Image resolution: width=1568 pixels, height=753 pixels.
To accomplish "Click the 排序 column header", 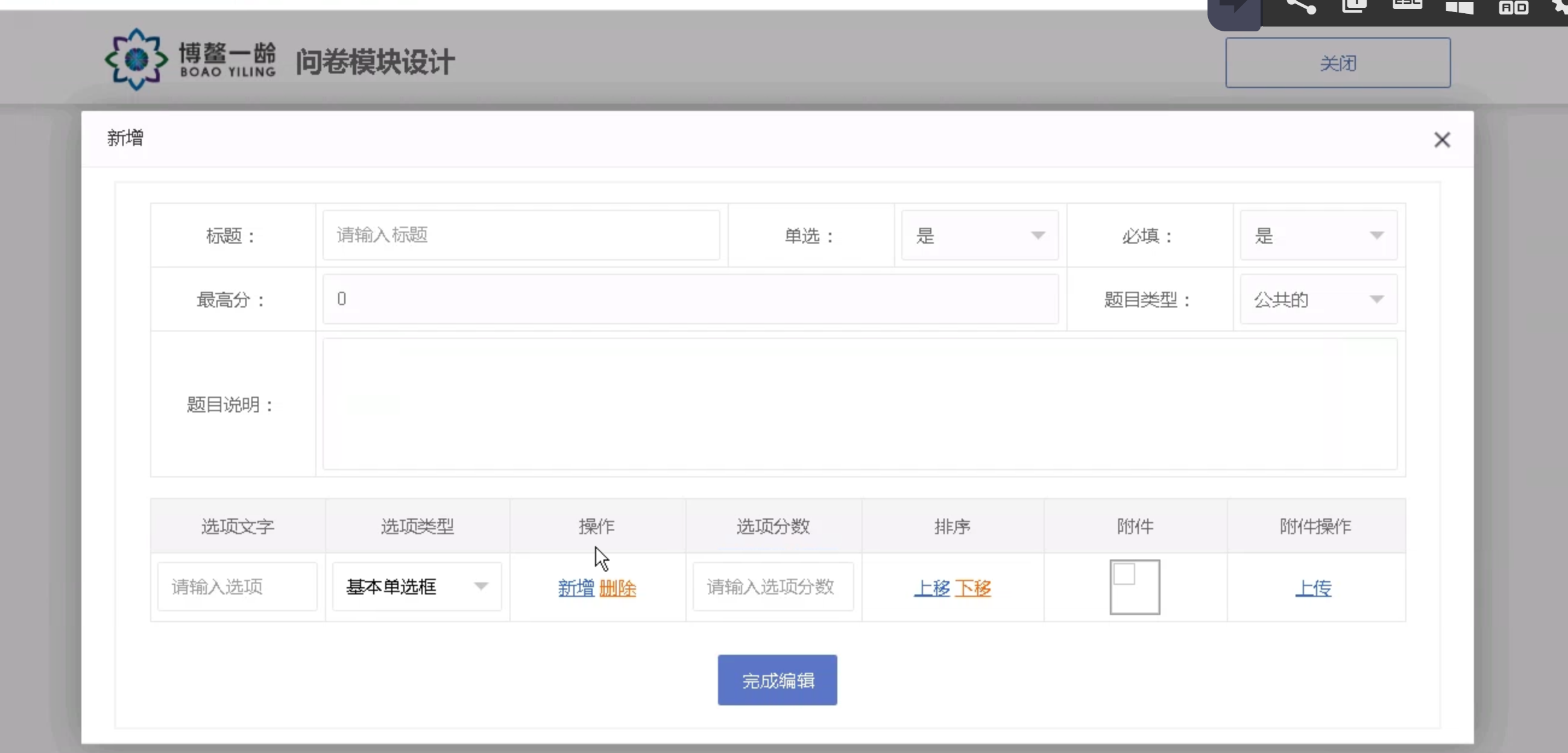I will point(952,526).
